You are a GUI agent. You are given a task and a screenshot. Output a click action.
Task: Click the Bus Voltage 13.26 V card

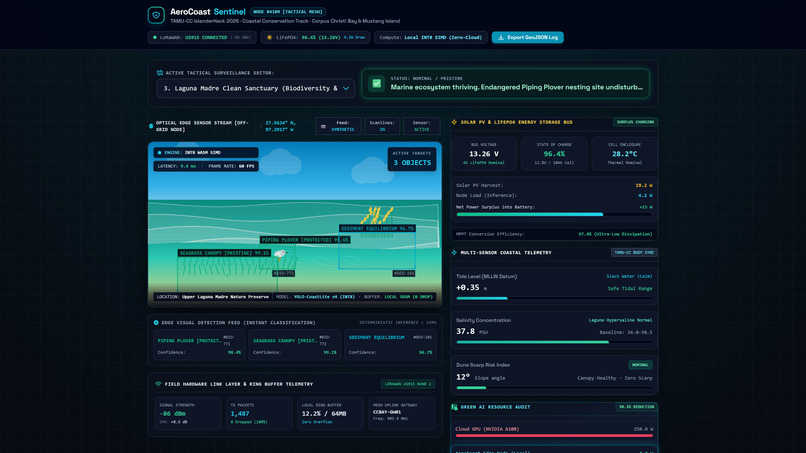pos(484,154)
